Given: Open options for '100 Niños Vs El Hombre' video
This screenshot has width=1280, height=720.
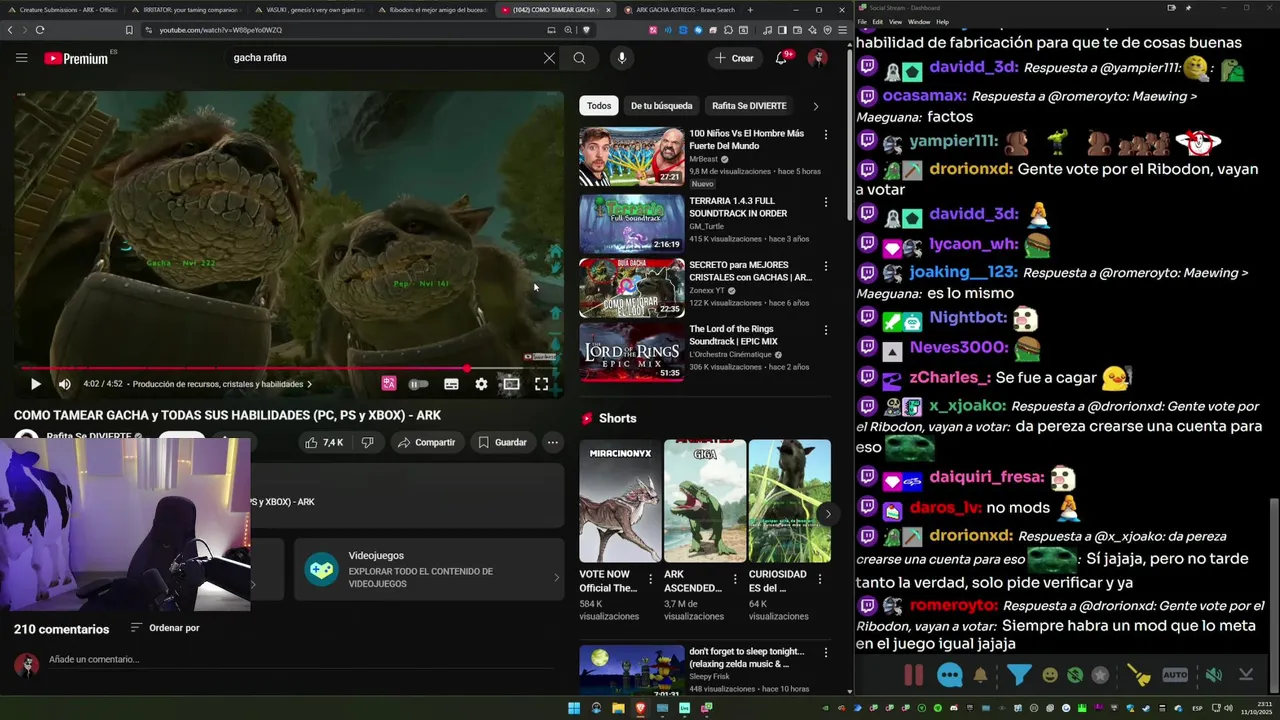Looking at the screenshot, I should (x=825, y=134).
